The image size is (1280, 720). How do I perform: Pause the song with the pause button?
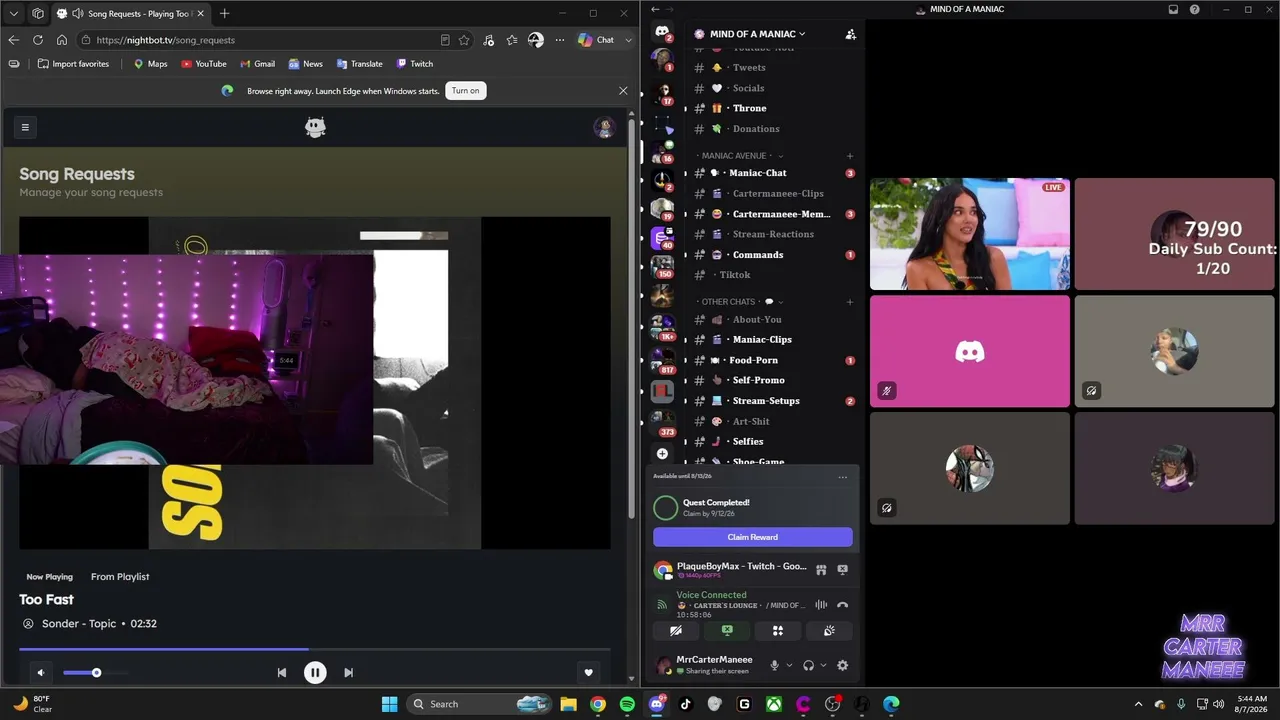pos(315,672)
